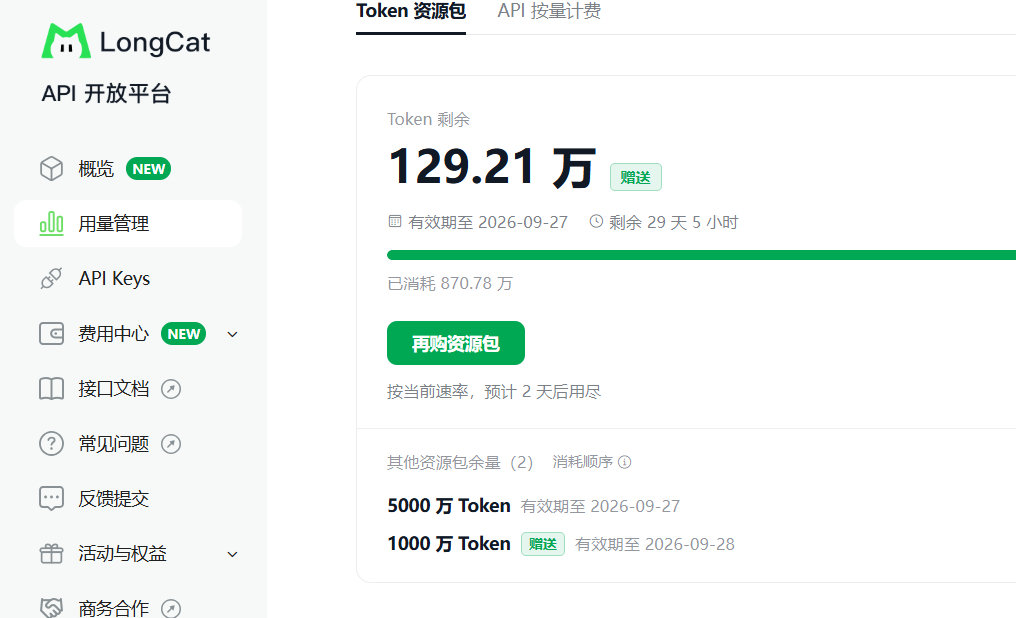Click the FAQ question mark icon
This screenshot has height=618, width=1016.
(x=51, y=444)
